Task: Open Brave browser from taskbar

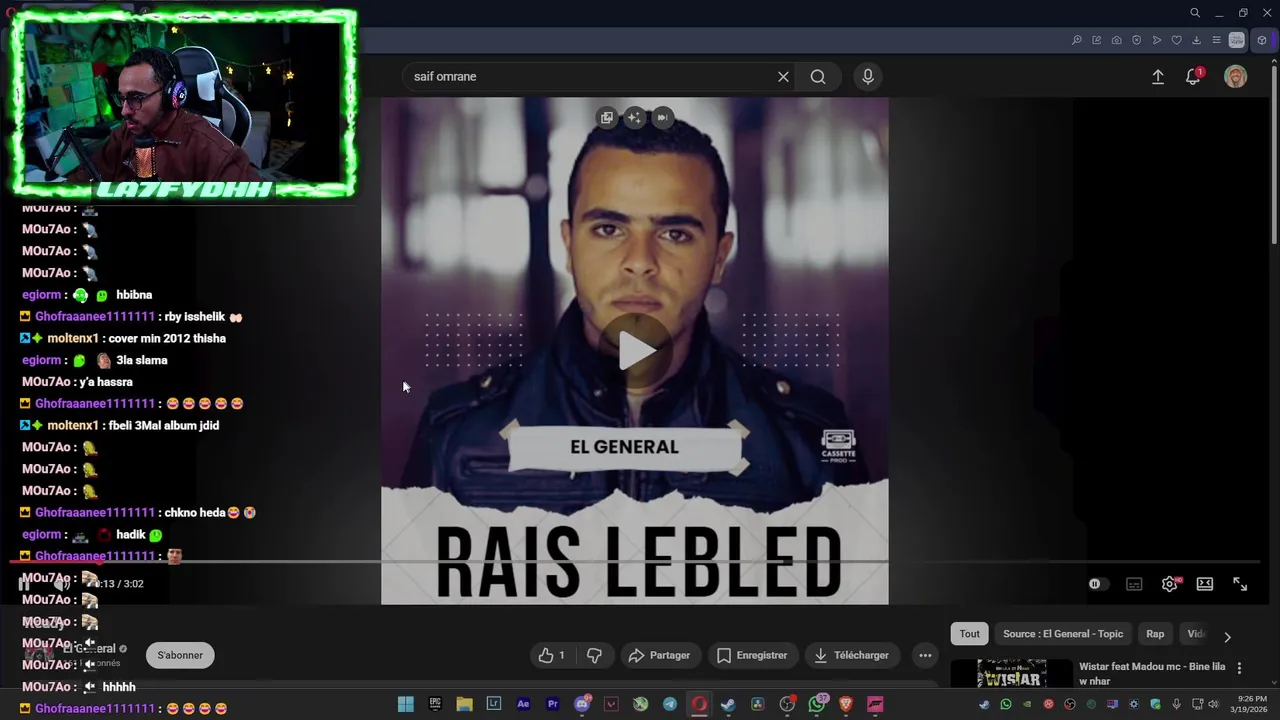Action: pos(846,704)
